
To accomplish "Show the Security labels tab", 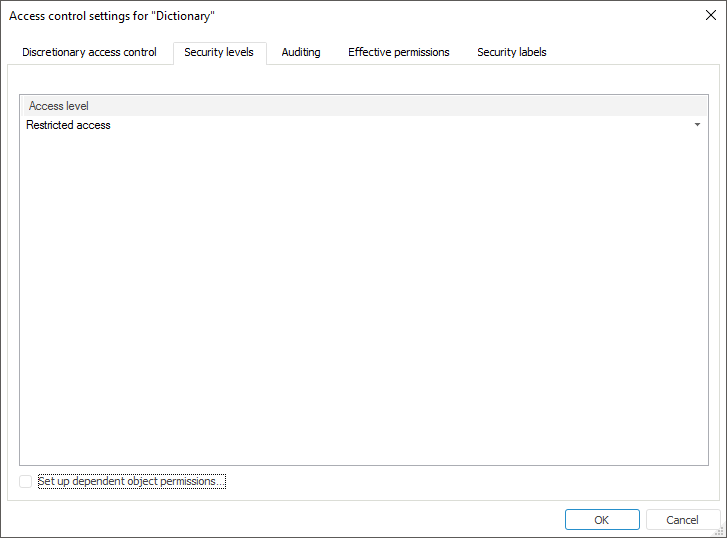I will pos(511,52).
